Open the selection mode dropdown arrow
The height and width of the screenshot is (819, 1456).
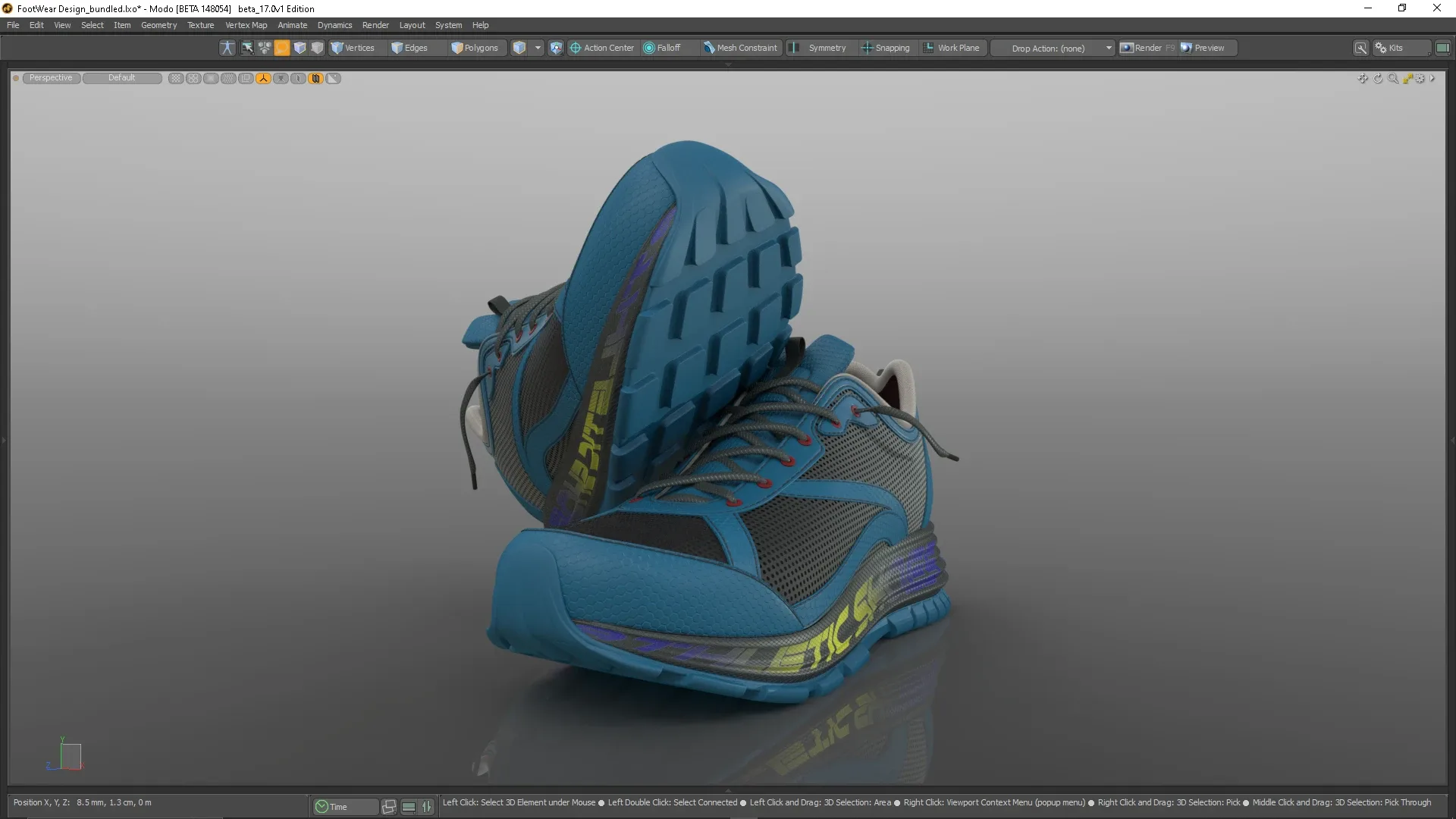538,48
